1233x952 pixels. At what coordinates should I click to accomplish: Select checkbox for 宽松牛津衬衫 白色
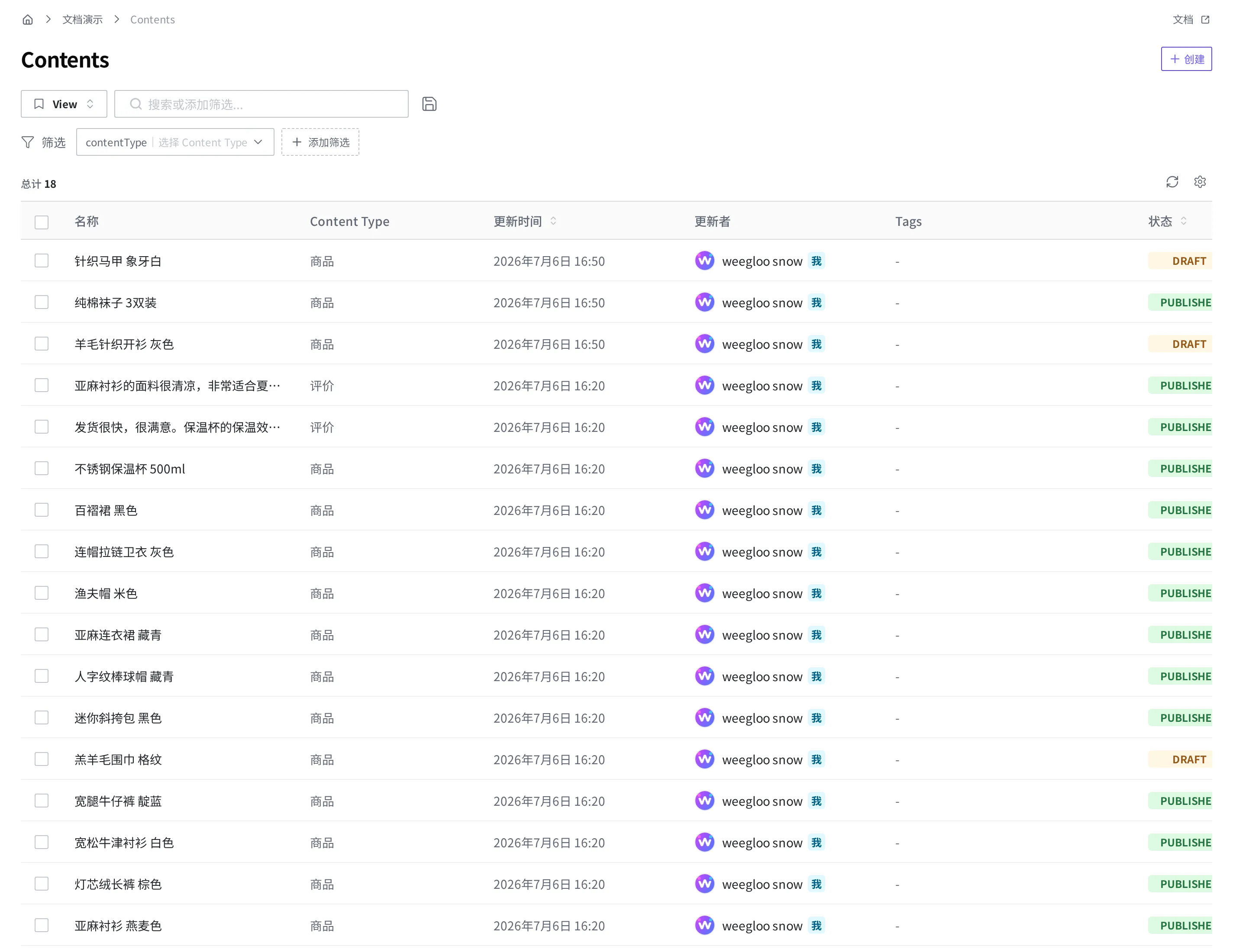41,843
